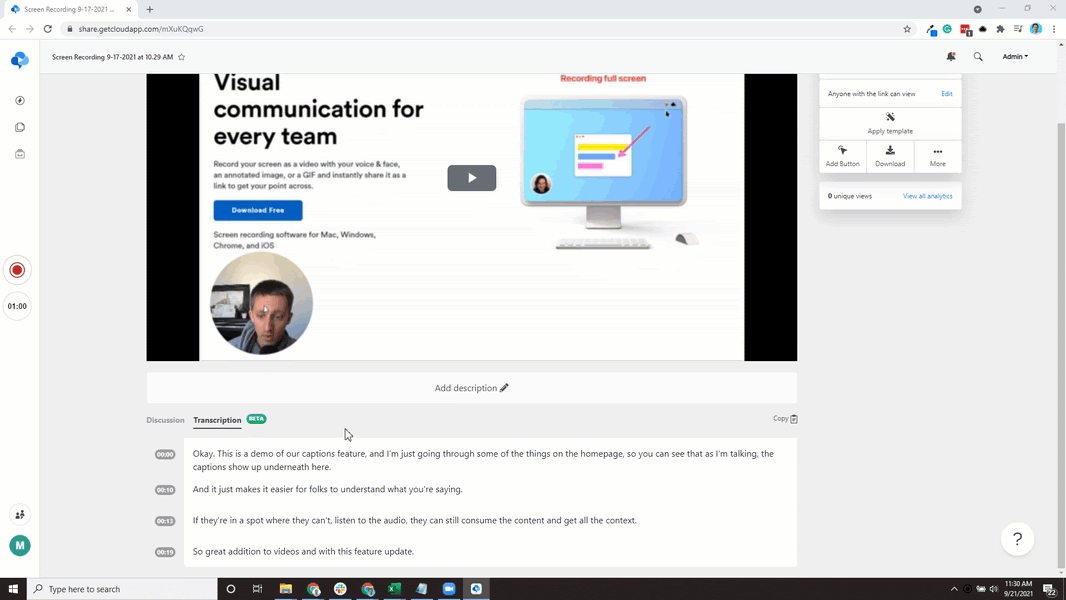
Task: Open the notifications bell
Action: 950,56
